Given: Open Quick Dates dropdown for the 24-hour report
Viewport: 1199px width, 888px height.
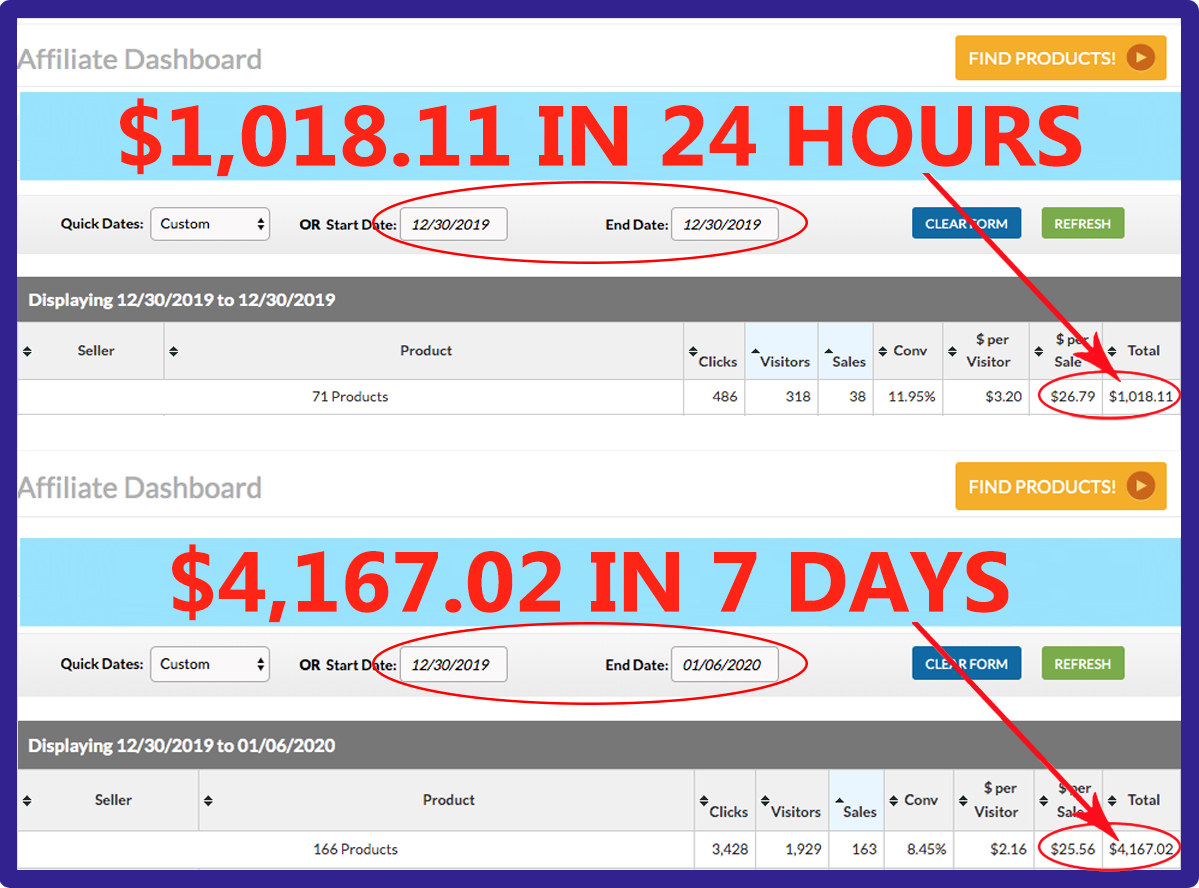Looking at the screenshot, I should tap(209, 224).
